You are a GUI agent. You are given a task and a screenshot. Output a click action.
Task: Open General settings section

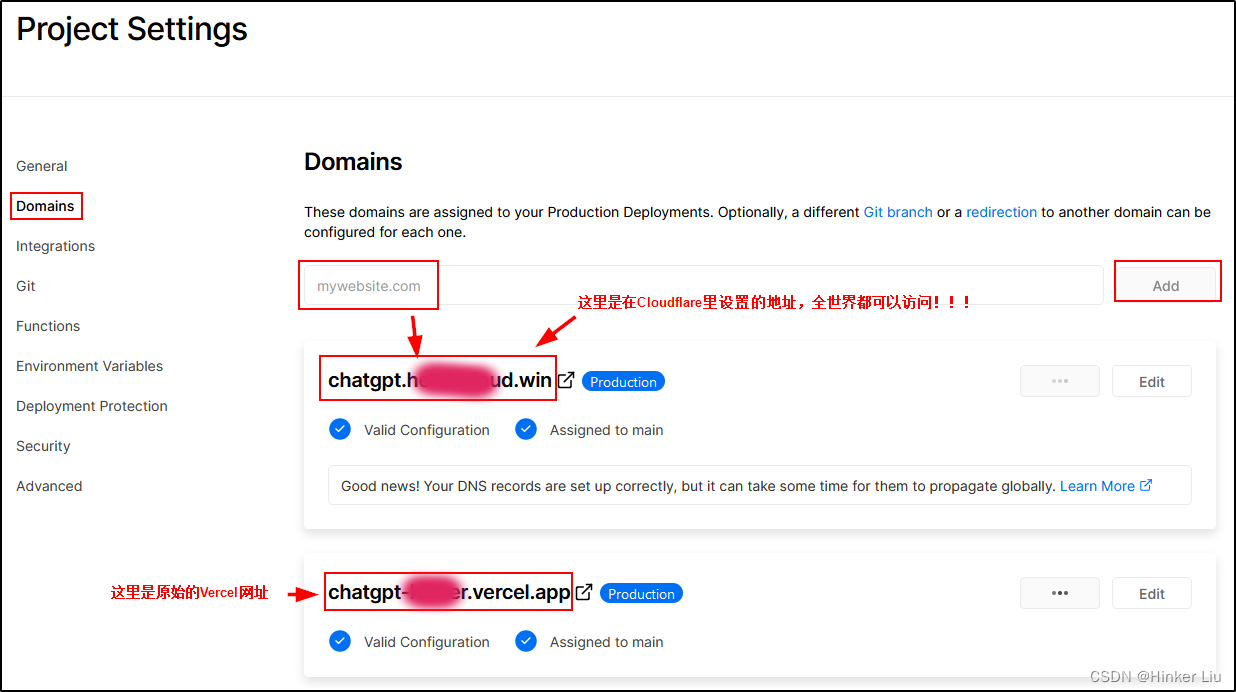tap(42, 166)
